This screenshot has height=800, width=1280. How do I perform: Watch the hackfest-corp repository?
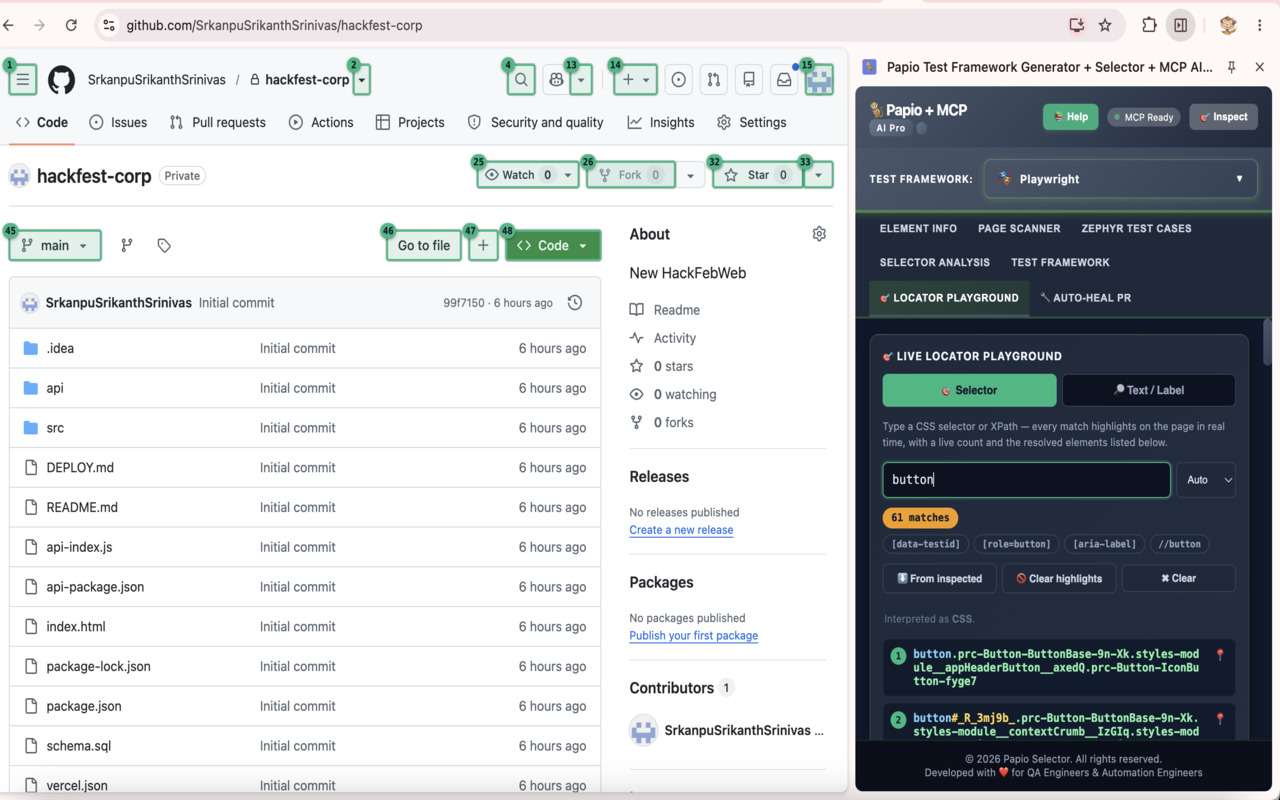[518, 175]
